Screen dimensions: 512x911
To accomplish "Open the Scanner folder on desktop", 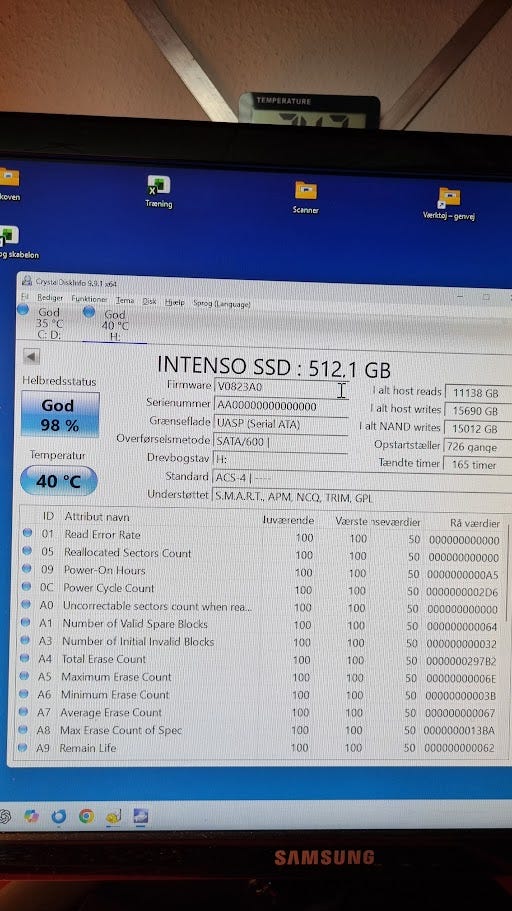I will (x=306, y=197).
